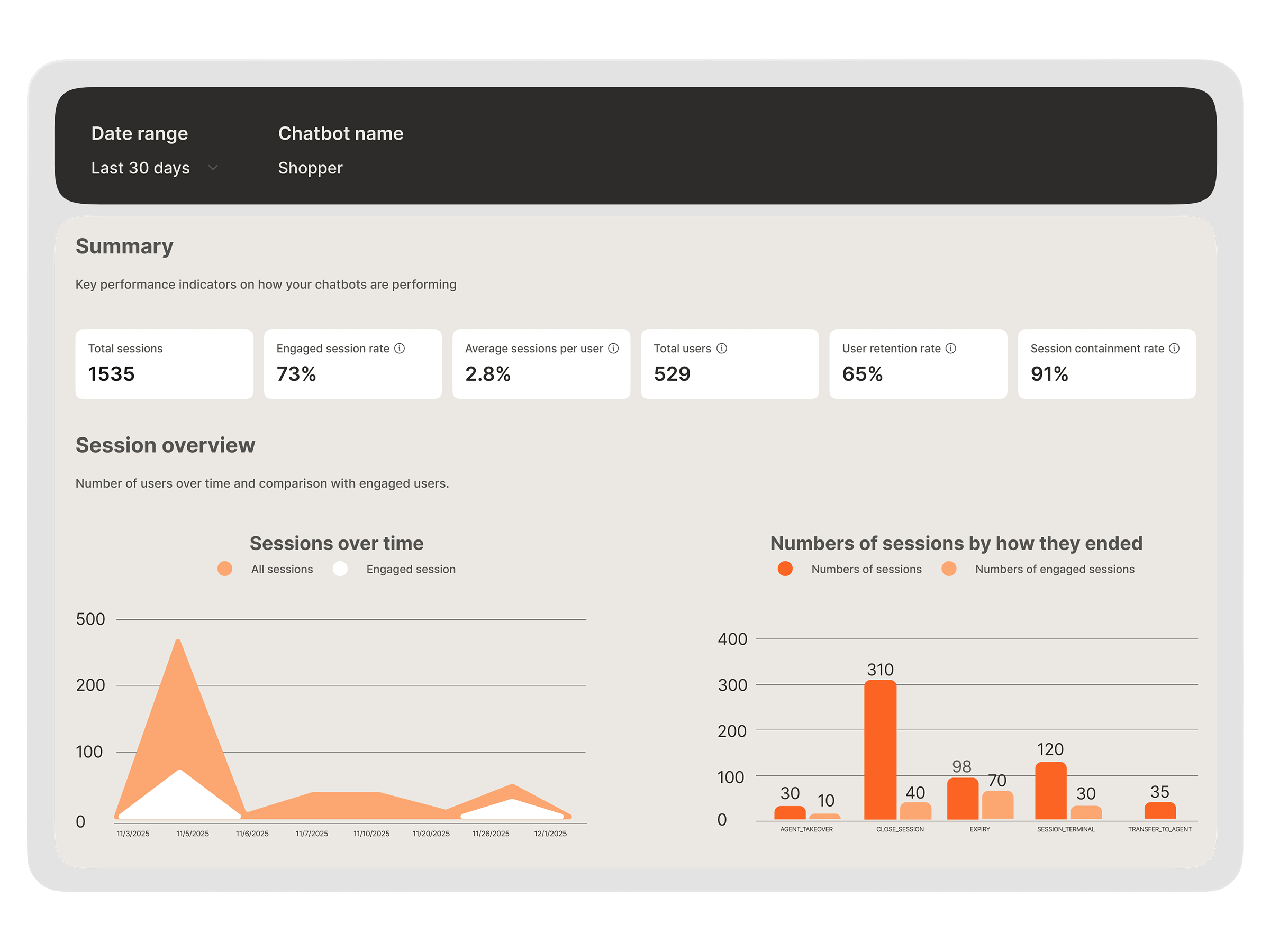
Task: Open the Date range dropdown value
Action: tap(141, 168)
